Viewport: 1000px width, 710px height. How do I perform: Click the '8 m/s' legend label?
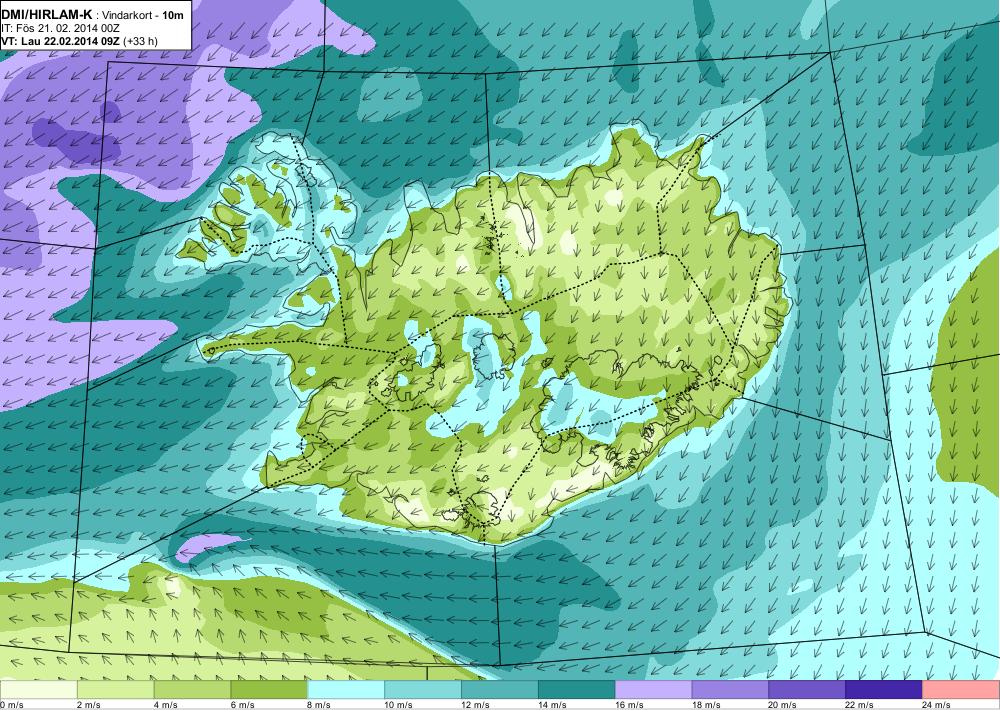click(320, 705)
